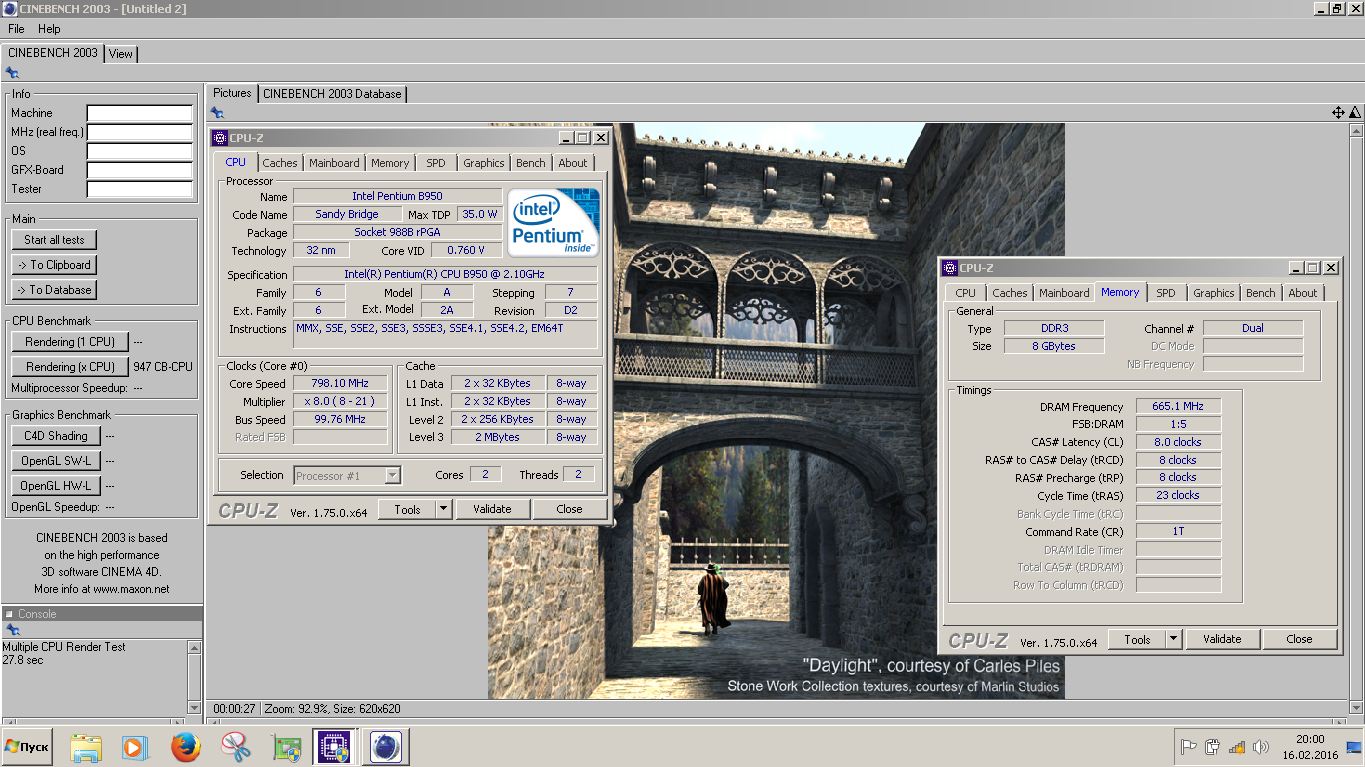The image size is (1365, 767).
Task: Click the Console scrollbar down arrow
Action: [x=194, y=707]
